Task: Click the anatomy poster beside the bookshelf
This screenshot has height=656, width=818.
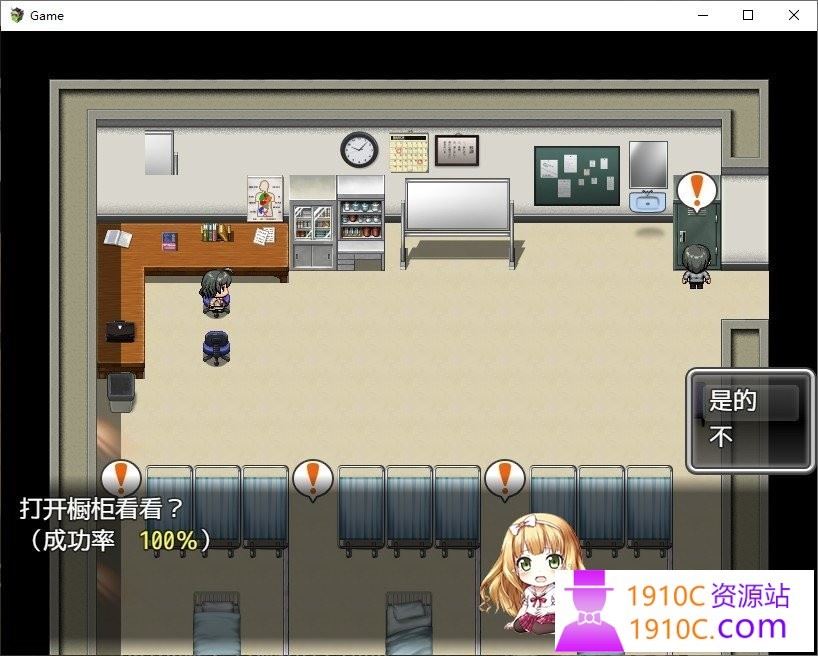Action: coord(263,197)
